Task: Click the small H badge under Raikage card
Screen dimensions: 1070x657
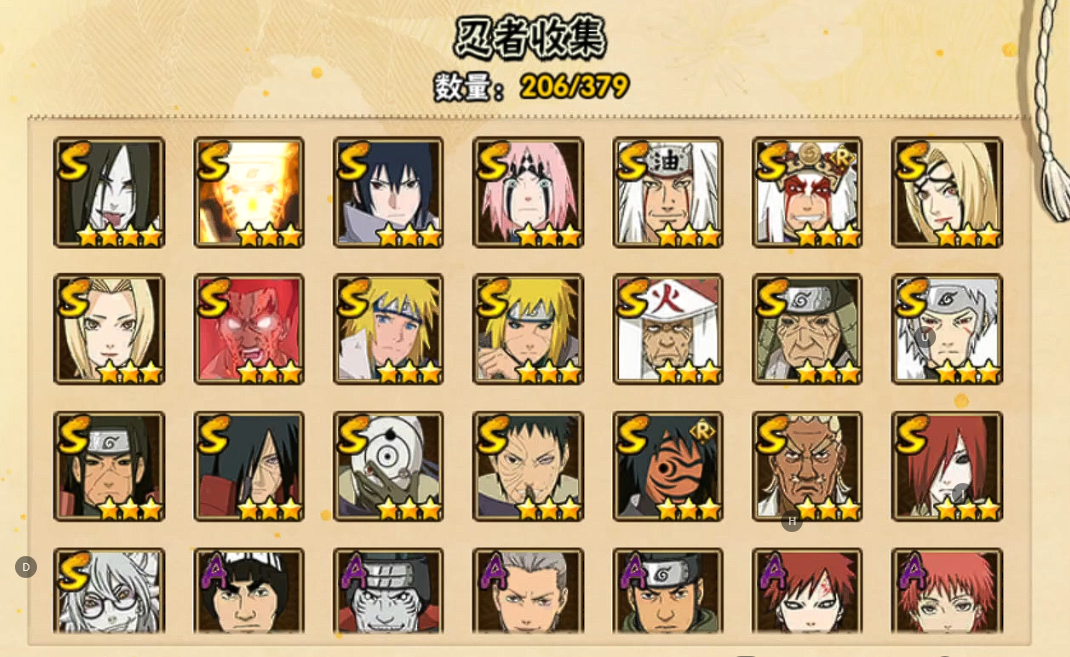Action: [792, 521]
